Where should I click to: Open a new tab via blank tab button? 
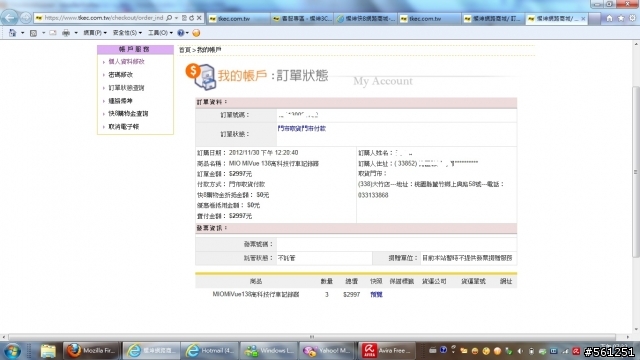[594, 19]
